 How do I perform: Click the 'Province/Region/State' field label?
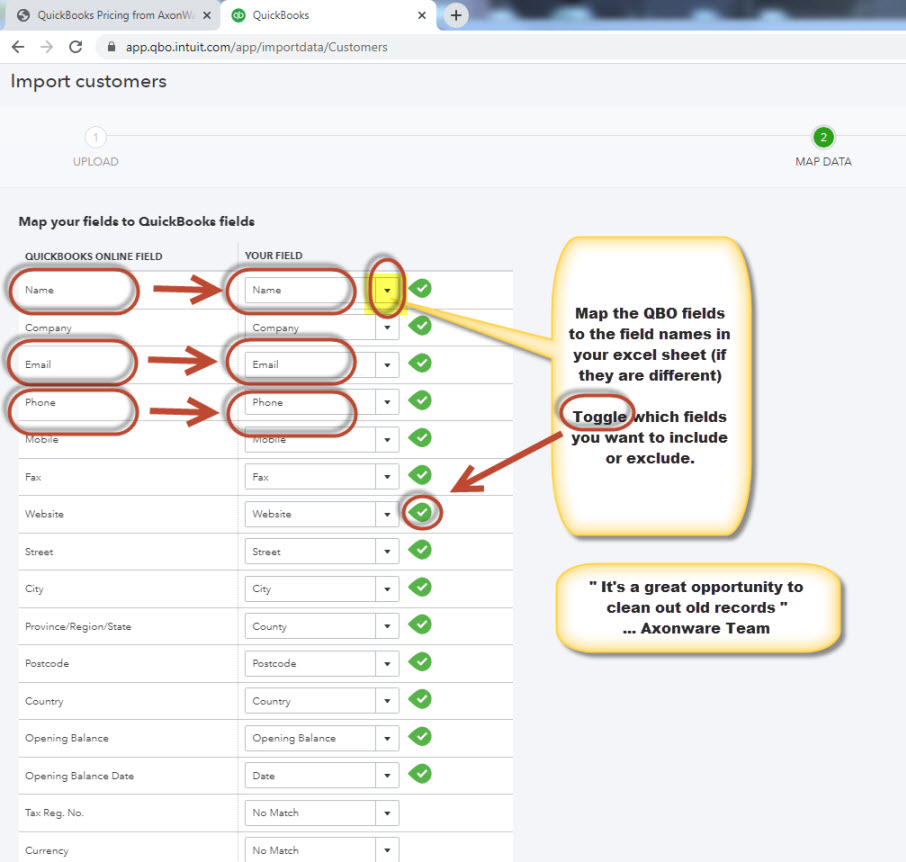click(78, 627)
